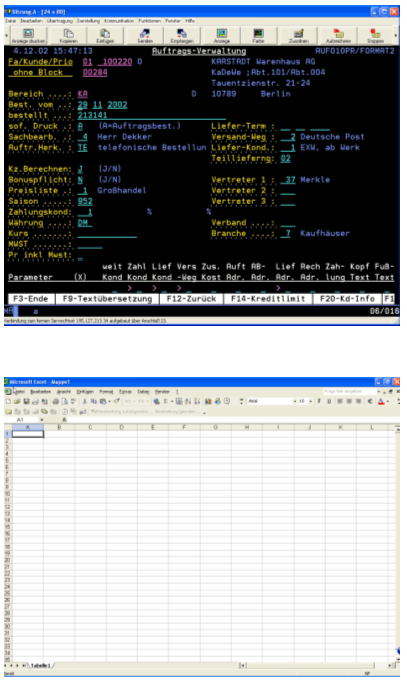Open Datei menu in terminal window

pos(10,21)
